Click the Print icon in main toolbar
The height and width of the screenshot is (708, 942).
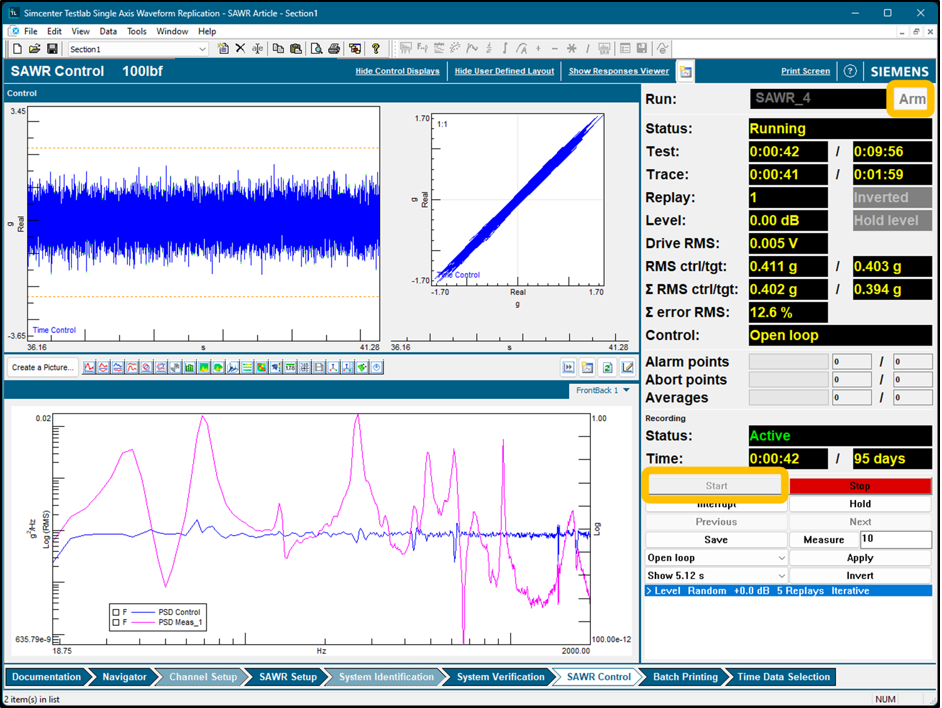[x=334, y=48]
